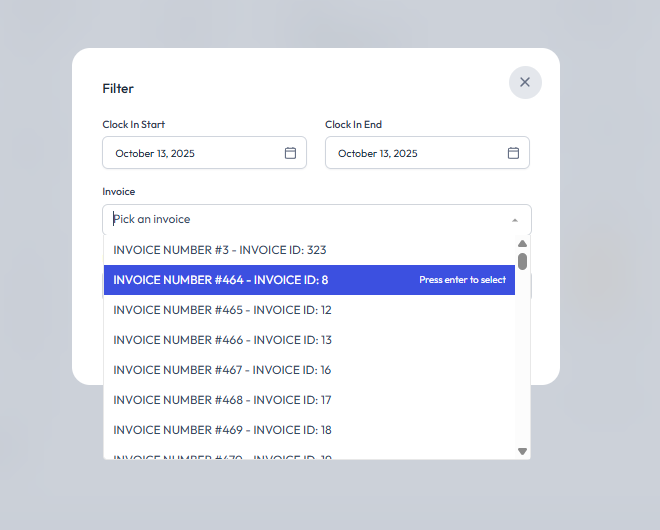Click the invoice list scroll-down arrow
This screenshot has width=660, height=530.
[x=522, y=451]
